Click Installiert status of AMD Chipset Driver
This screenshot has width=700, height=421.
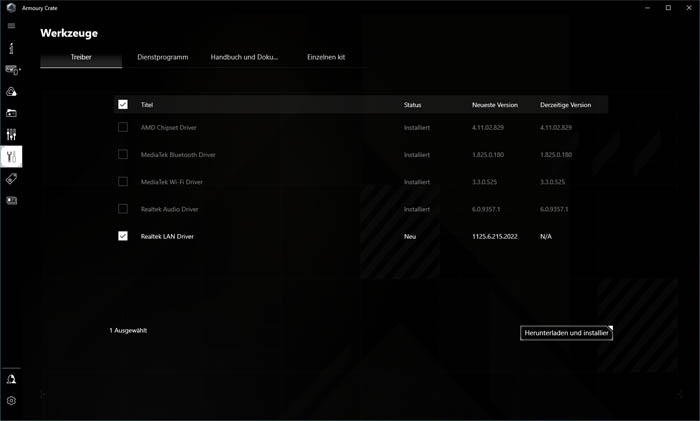(417, 128)
